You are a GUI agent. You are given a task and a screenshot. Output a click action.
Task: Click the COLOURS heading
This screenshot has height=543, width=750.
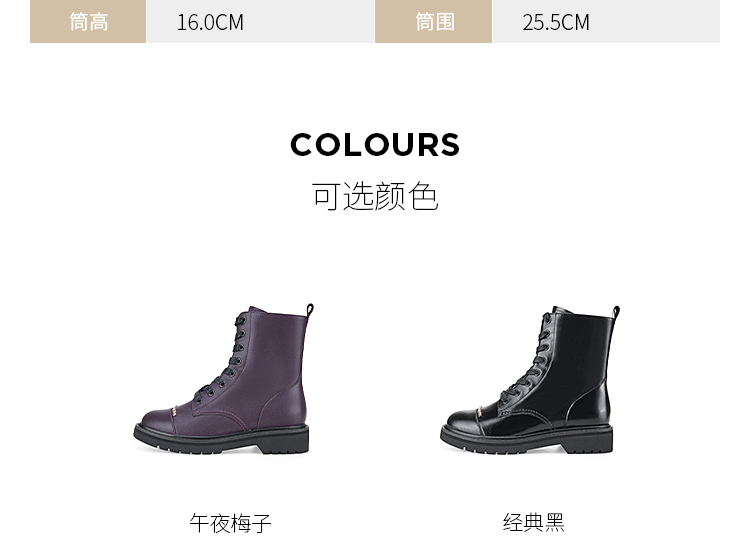(375, 144)
